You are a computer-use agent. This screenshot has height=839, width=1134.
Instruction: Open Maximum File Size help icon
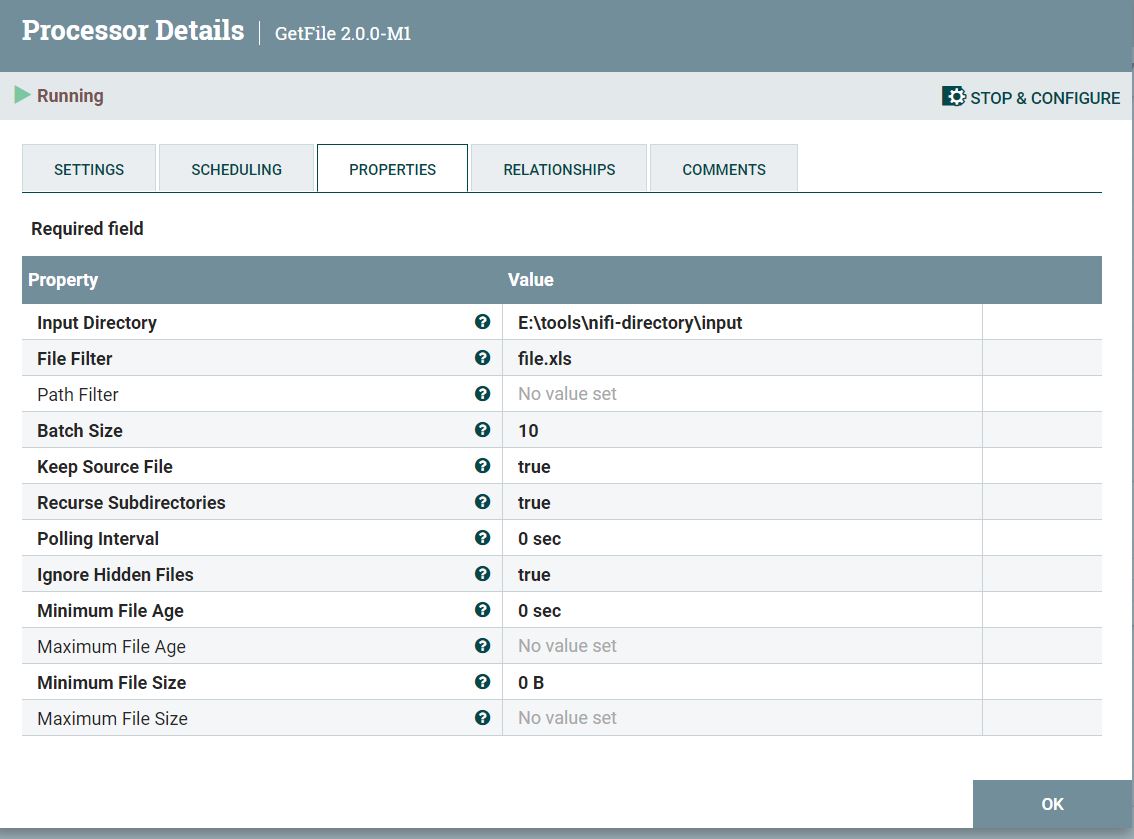[x=483, y=718]
